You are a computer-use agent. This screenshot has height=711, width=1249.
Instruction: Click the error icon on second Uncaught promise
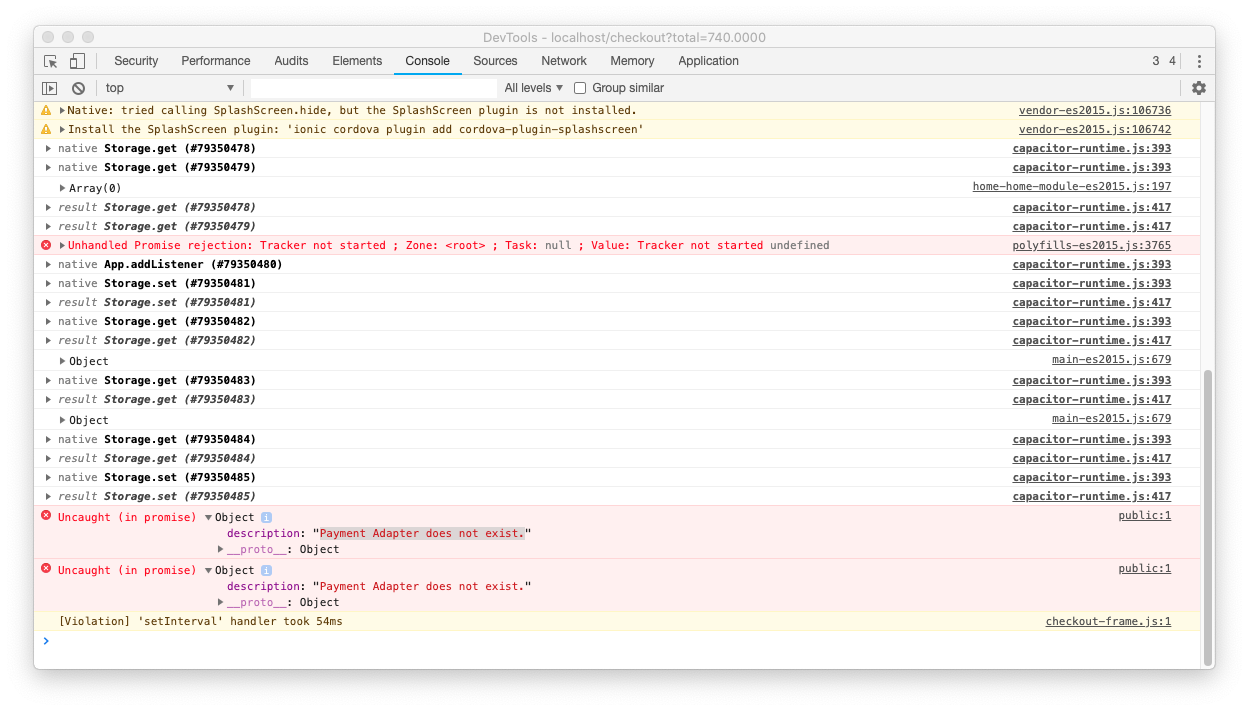coord(46,569)
